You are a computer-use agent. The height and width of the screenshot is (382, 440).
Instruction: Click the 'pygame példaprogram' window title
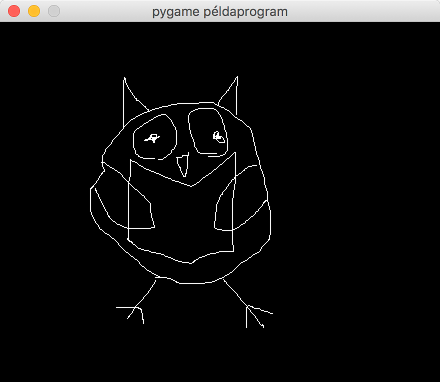click(x=220, y=12)
